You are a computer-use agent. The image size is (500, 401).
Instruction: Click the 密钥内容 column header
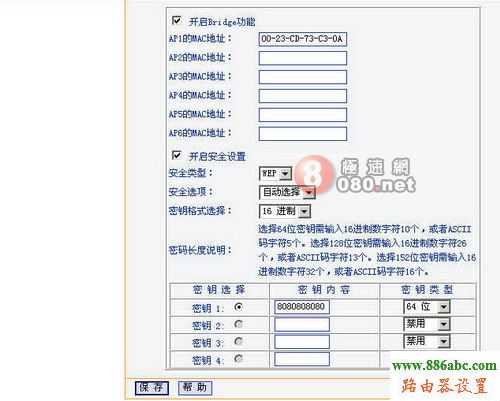click(x=324, y=290)
